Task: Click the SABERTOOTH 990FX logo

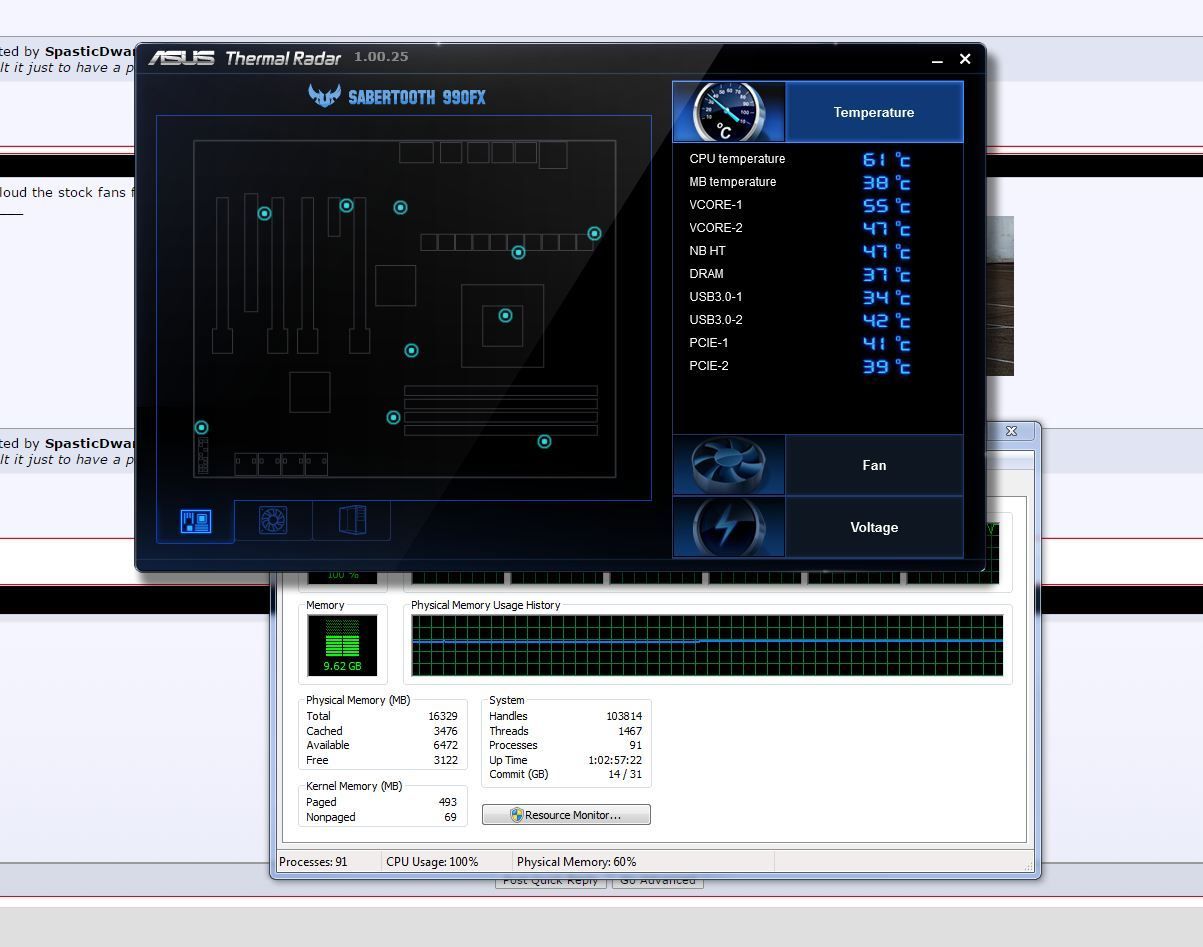Action: [x=397, y=96]
